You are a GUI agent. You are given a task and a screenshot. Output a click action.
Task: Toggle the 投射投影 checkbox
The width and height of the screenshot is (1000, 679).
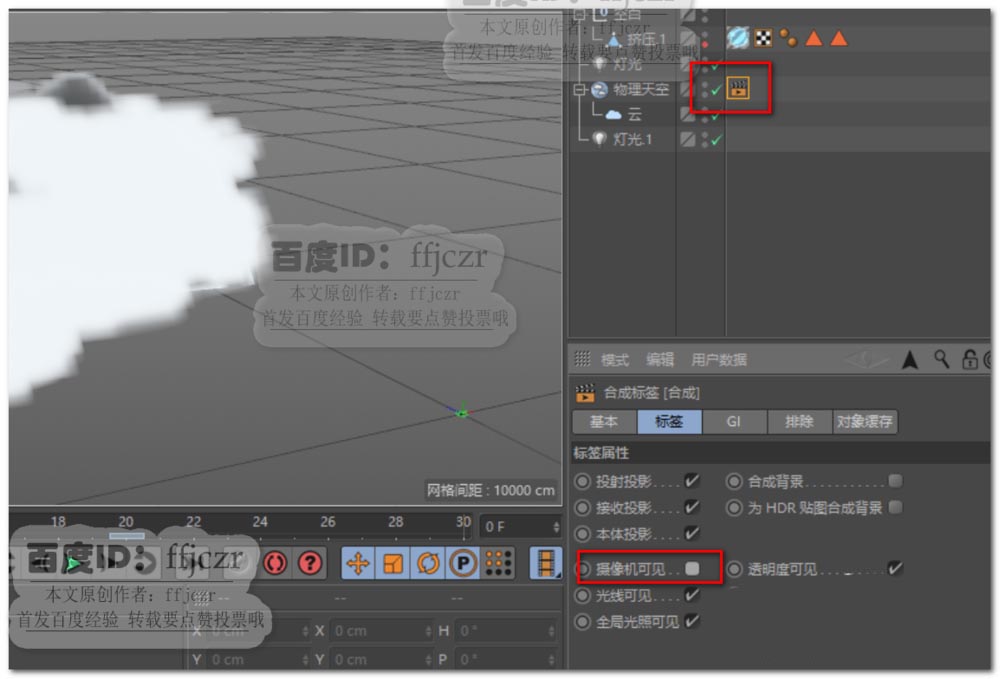(x=691, y=481)
